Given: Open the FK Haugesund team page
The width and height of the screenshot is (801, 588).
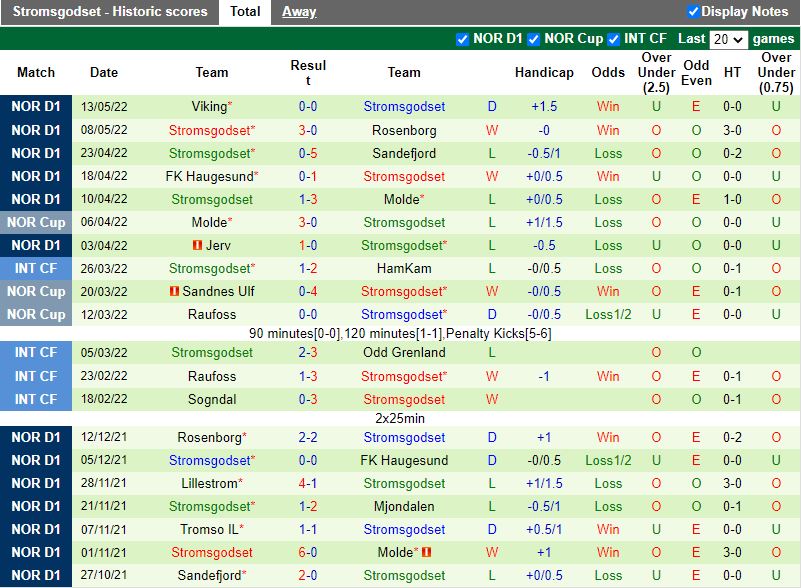Looking at the screenshot, I should pos(211,176).
